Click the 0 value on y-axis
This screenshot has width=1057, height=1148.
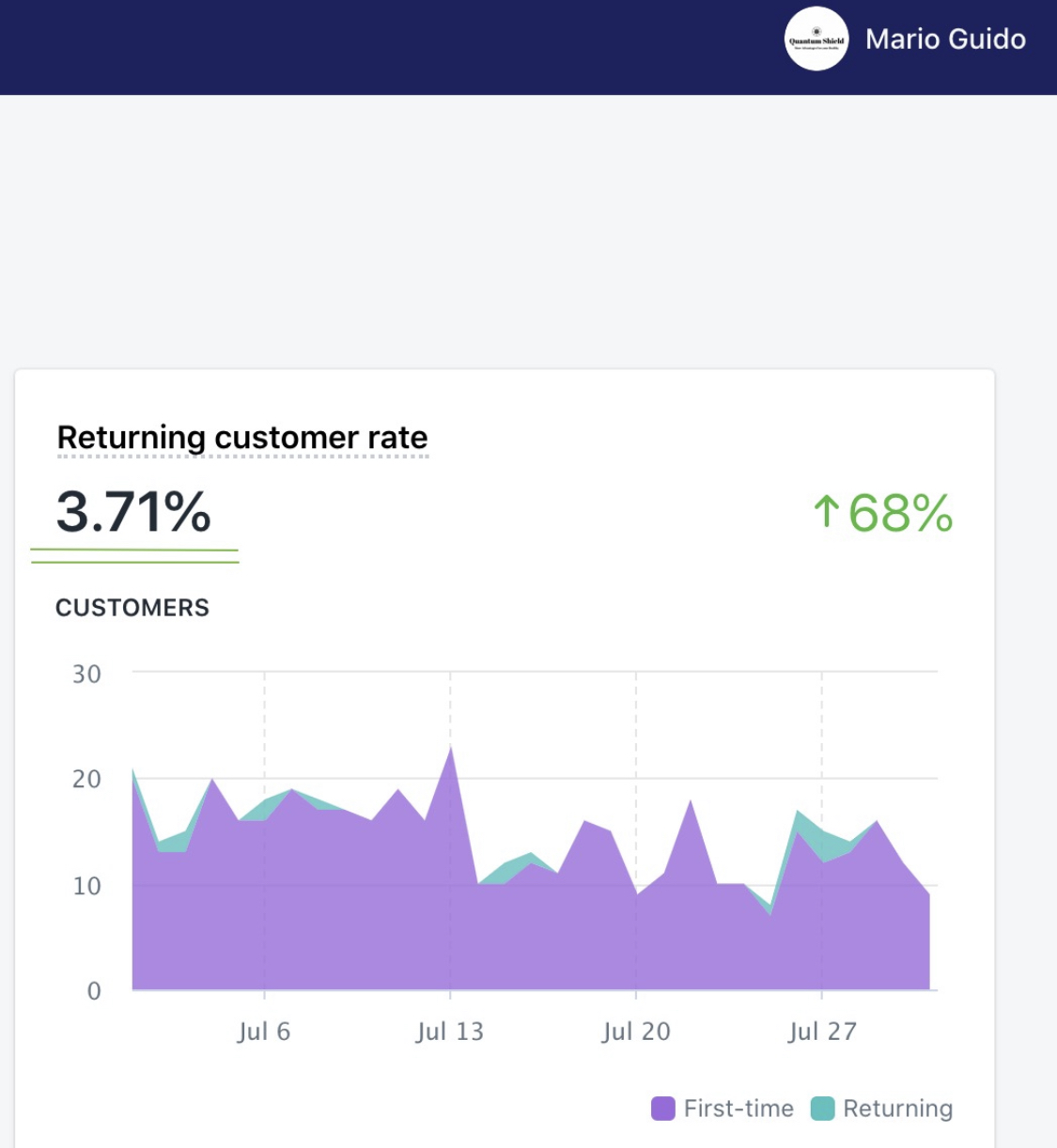coord(93,991)
